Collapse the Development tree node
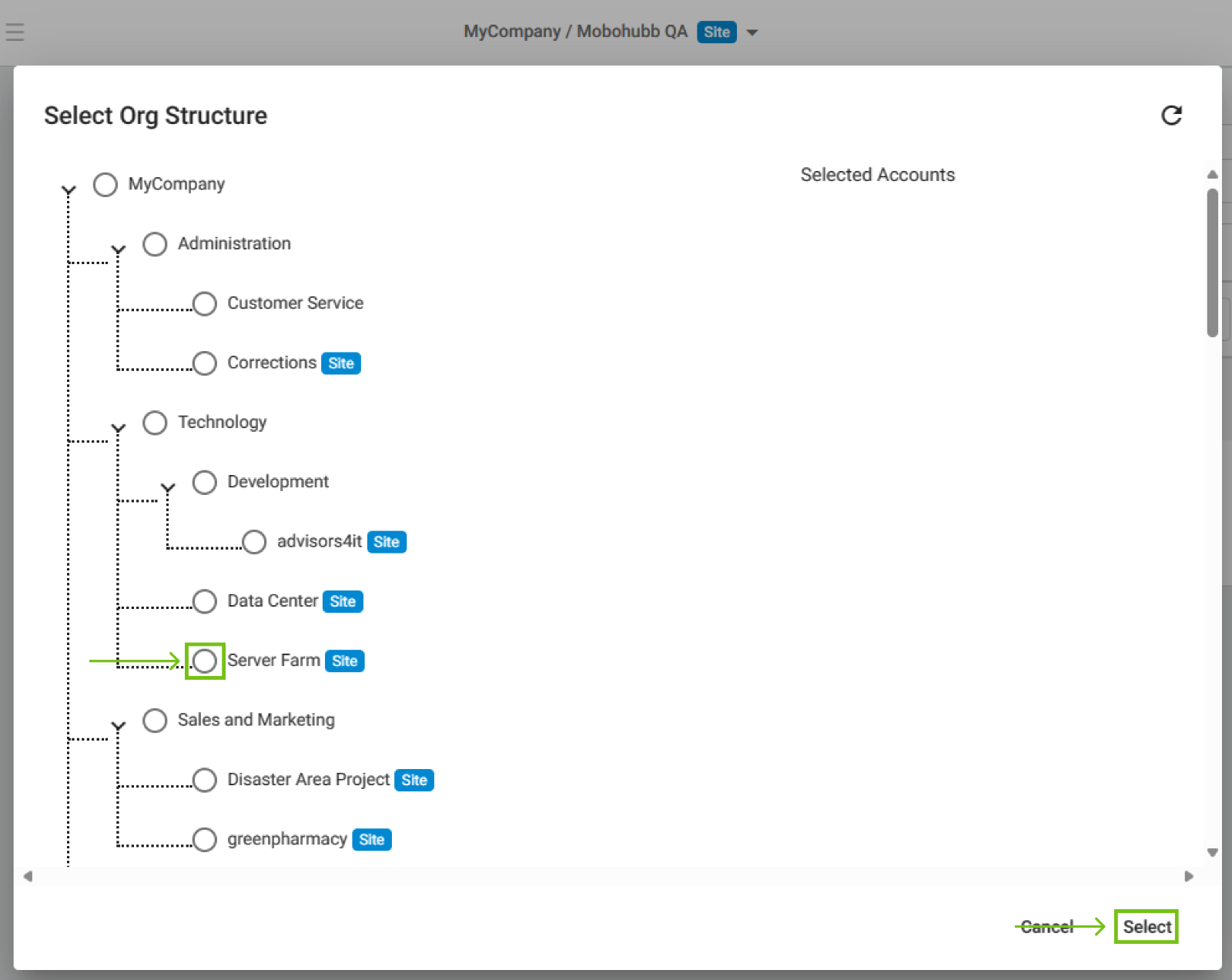Image resolution: width=1232 pixels, height=980 pixels. pos(168,487)
